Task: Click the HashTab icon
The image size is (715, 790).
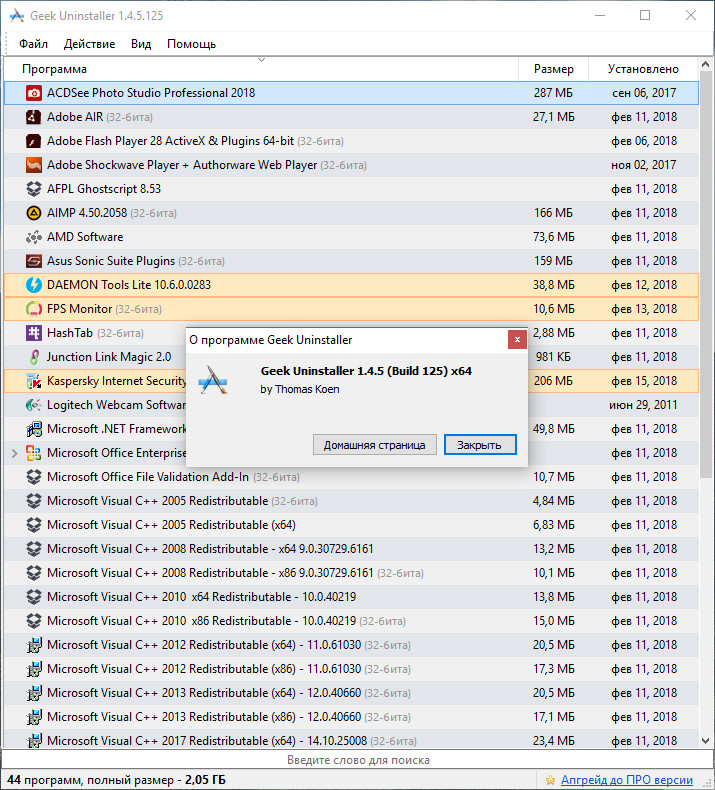Action: coord(34,333)
